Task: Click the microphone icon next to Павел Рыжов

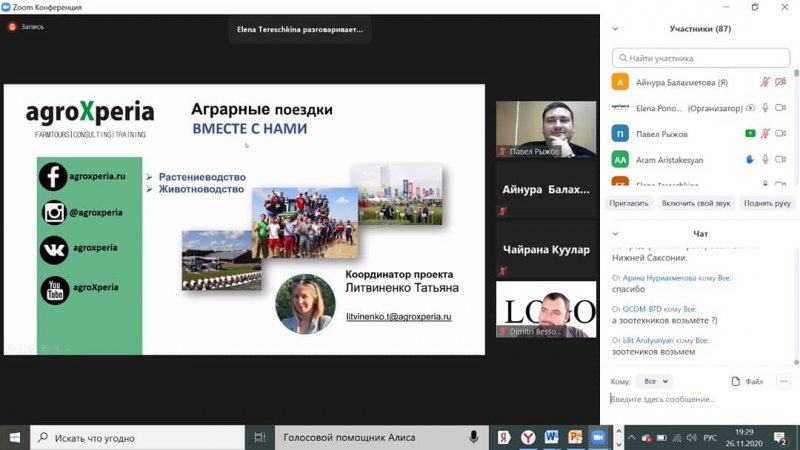Action: (x=765, y=133)
